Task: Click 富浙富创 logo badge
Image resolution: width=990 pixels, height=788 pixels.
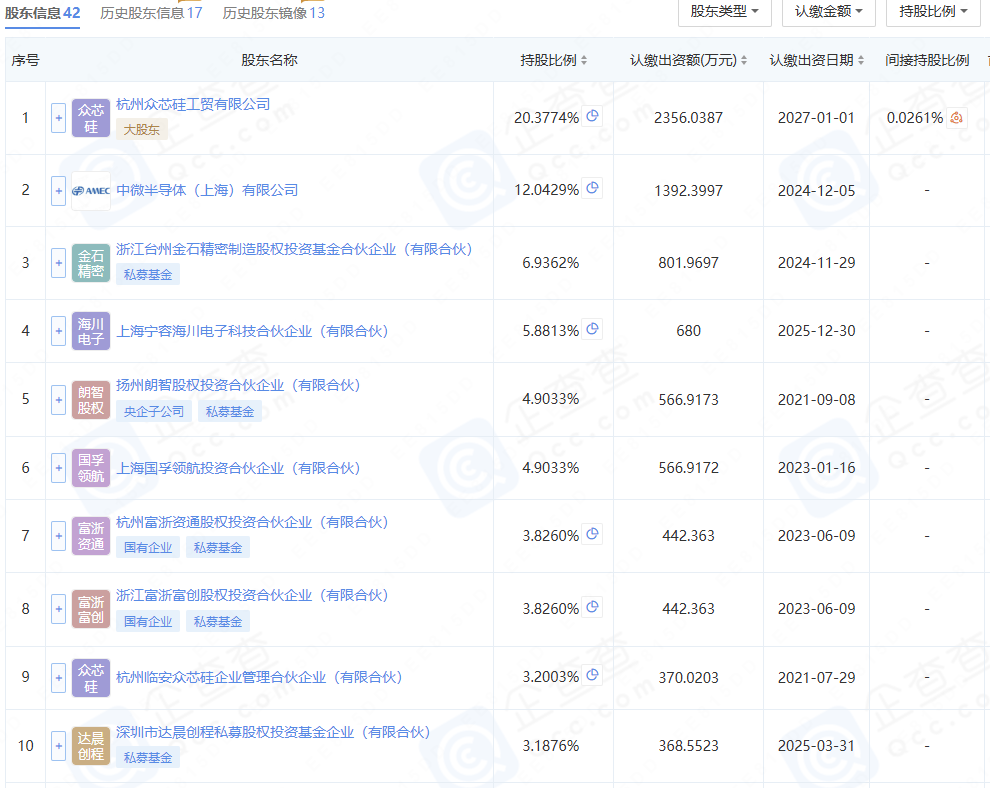Action: tap(91, 609)
